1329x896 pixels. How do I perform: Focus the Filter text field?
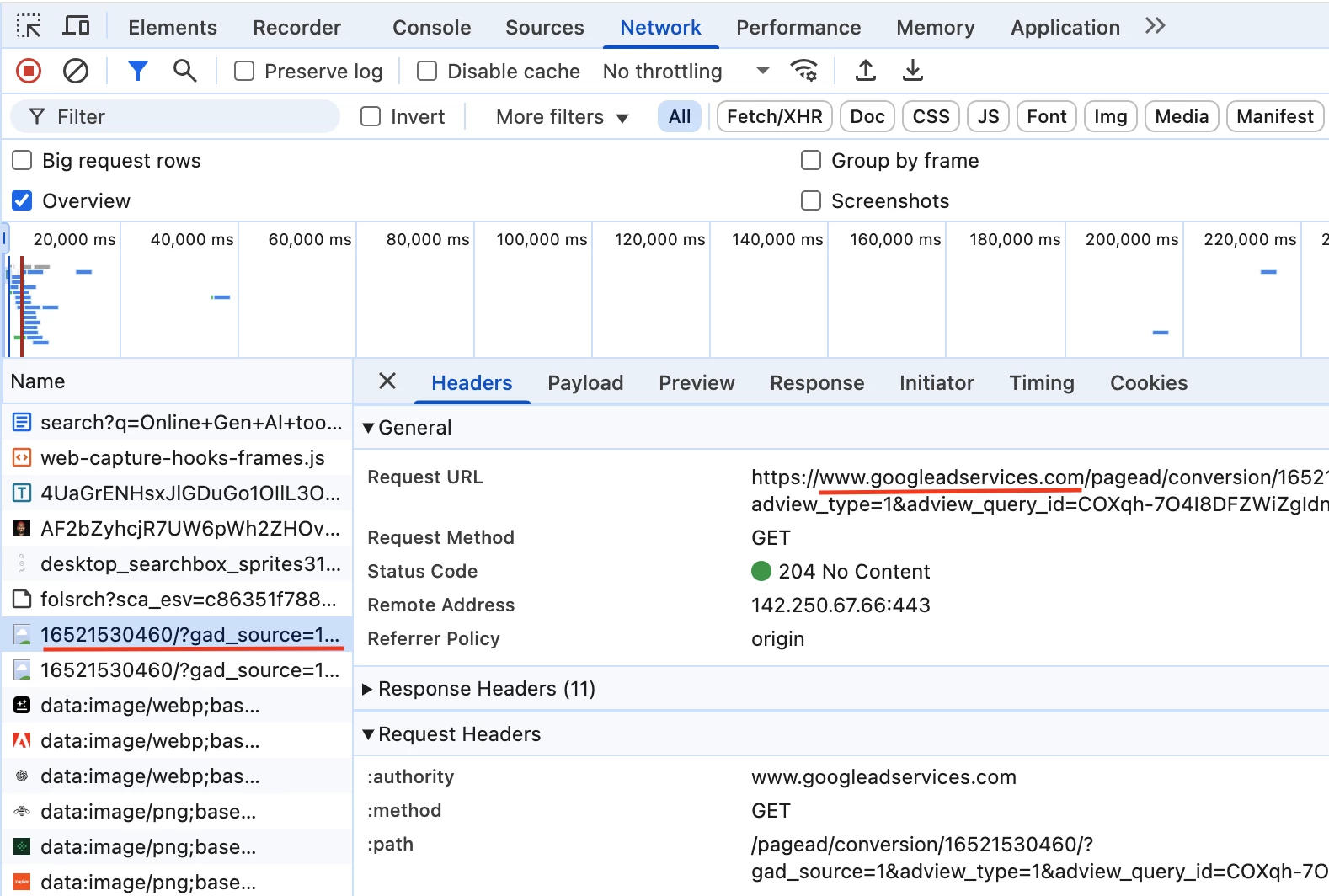(x=175, y=116)
